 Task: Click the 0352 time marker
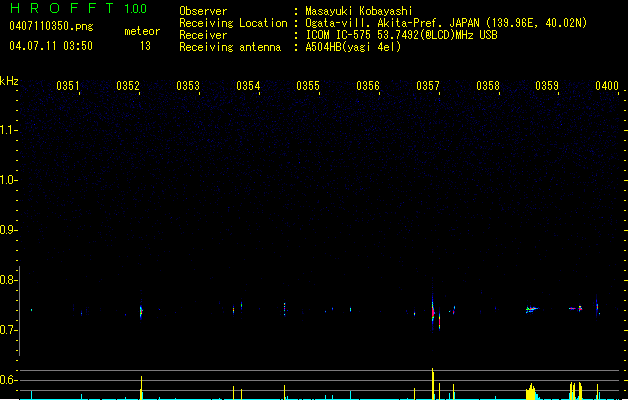tap(128, 86)
